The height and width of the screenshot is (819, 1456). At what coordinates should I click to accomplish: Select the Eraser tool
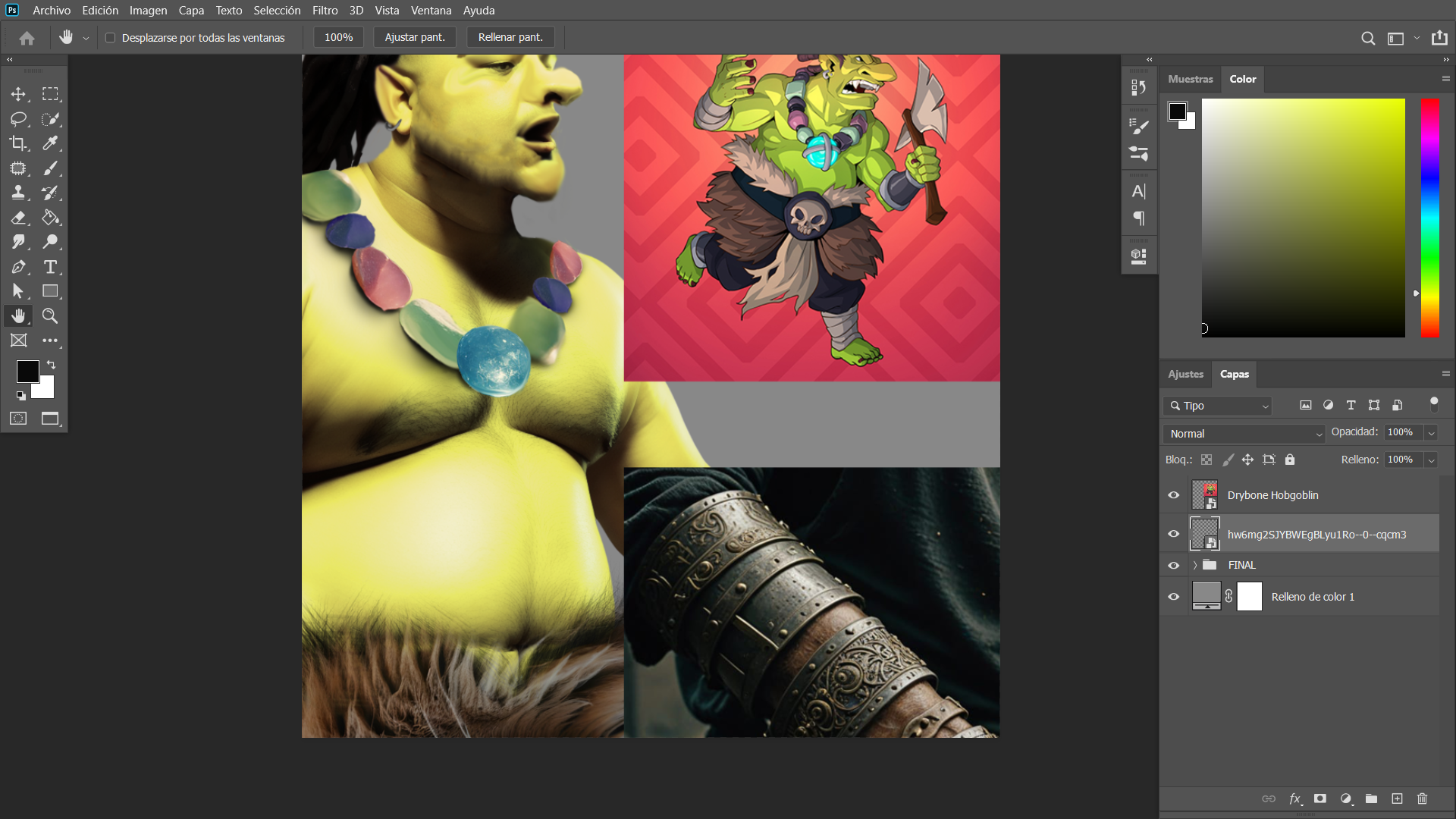[18, 218]
